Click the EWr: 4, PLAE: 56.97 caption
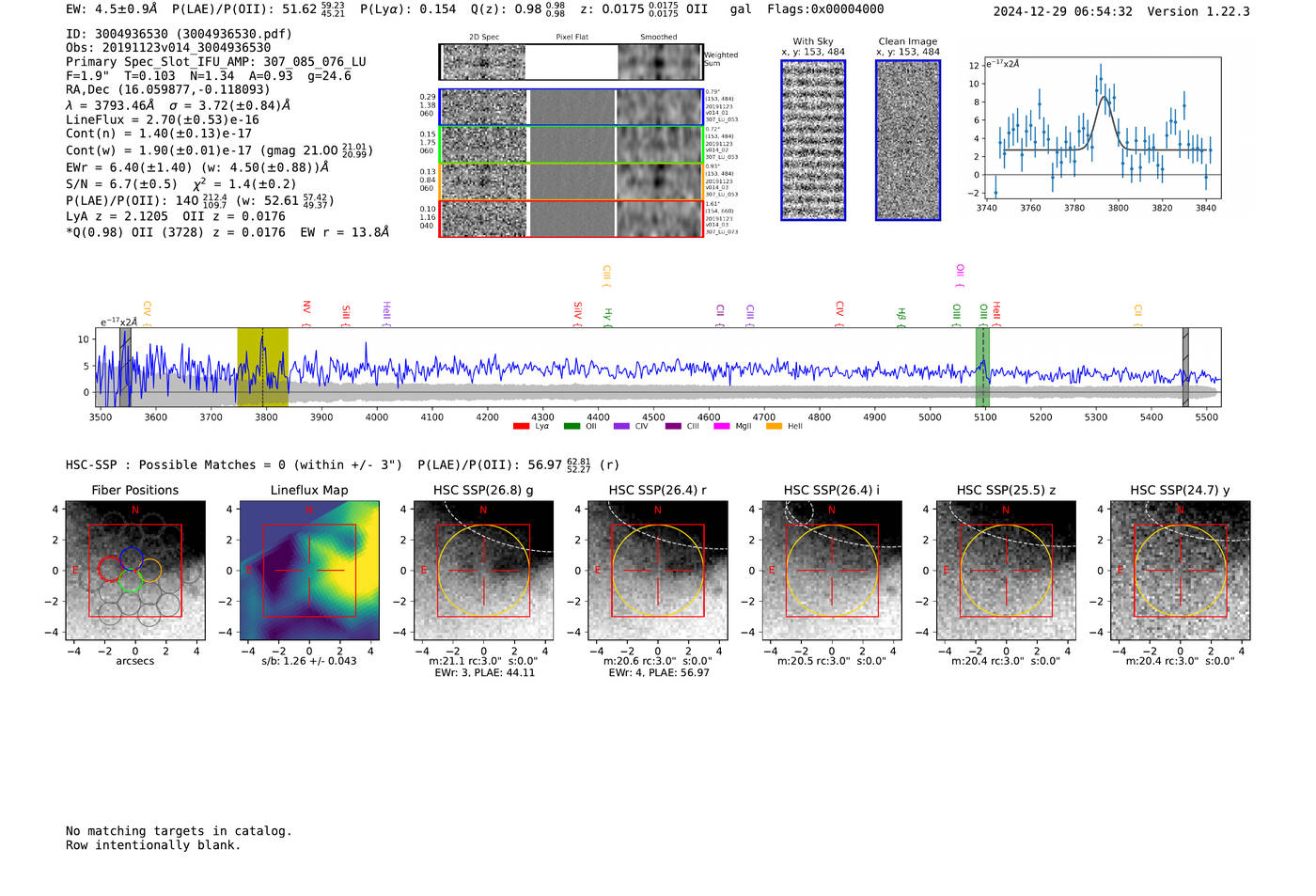The width and height of the screenshot is (1316, 896). pyautogui.click(x=658, y=672)
